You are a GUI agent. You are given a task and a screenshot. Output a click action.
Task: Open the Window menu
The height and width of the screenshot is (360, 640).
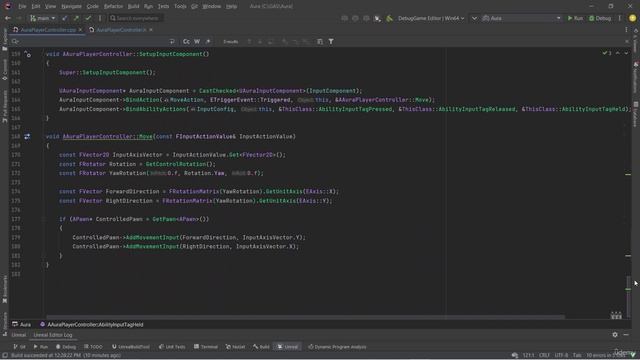pos(211,7)
